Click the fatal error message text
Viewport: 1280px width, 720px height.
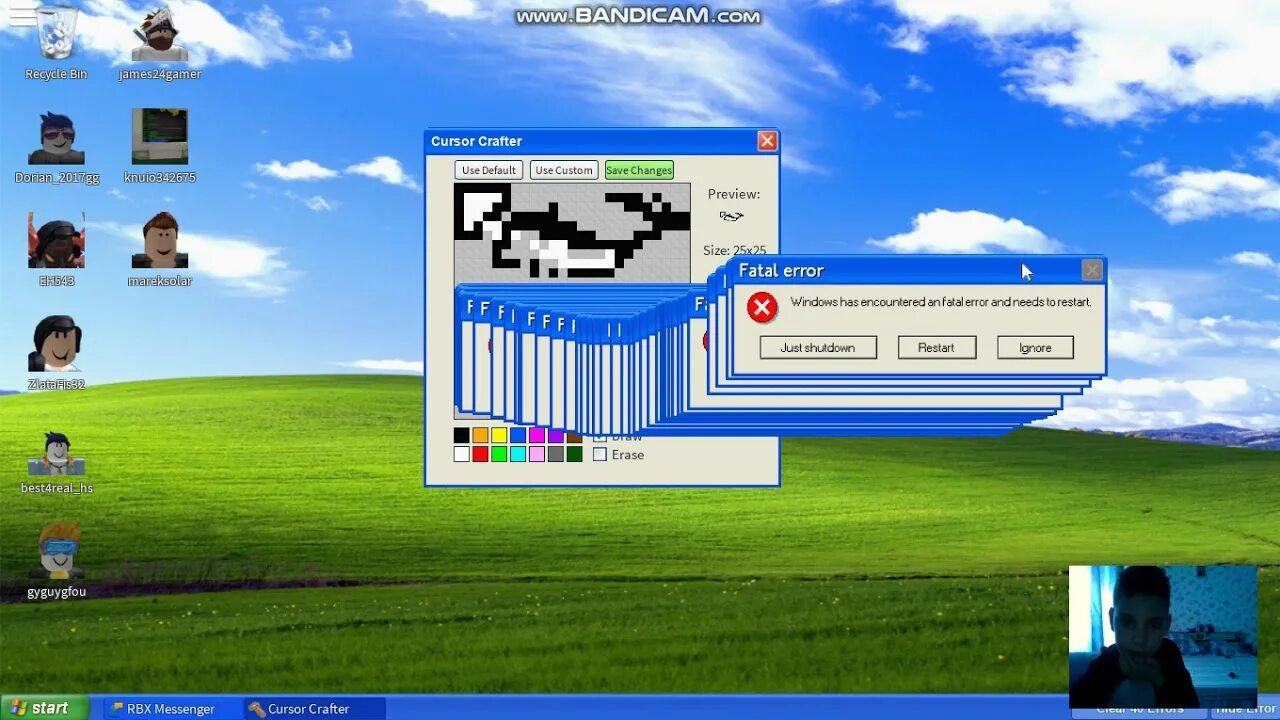[941, 302]
